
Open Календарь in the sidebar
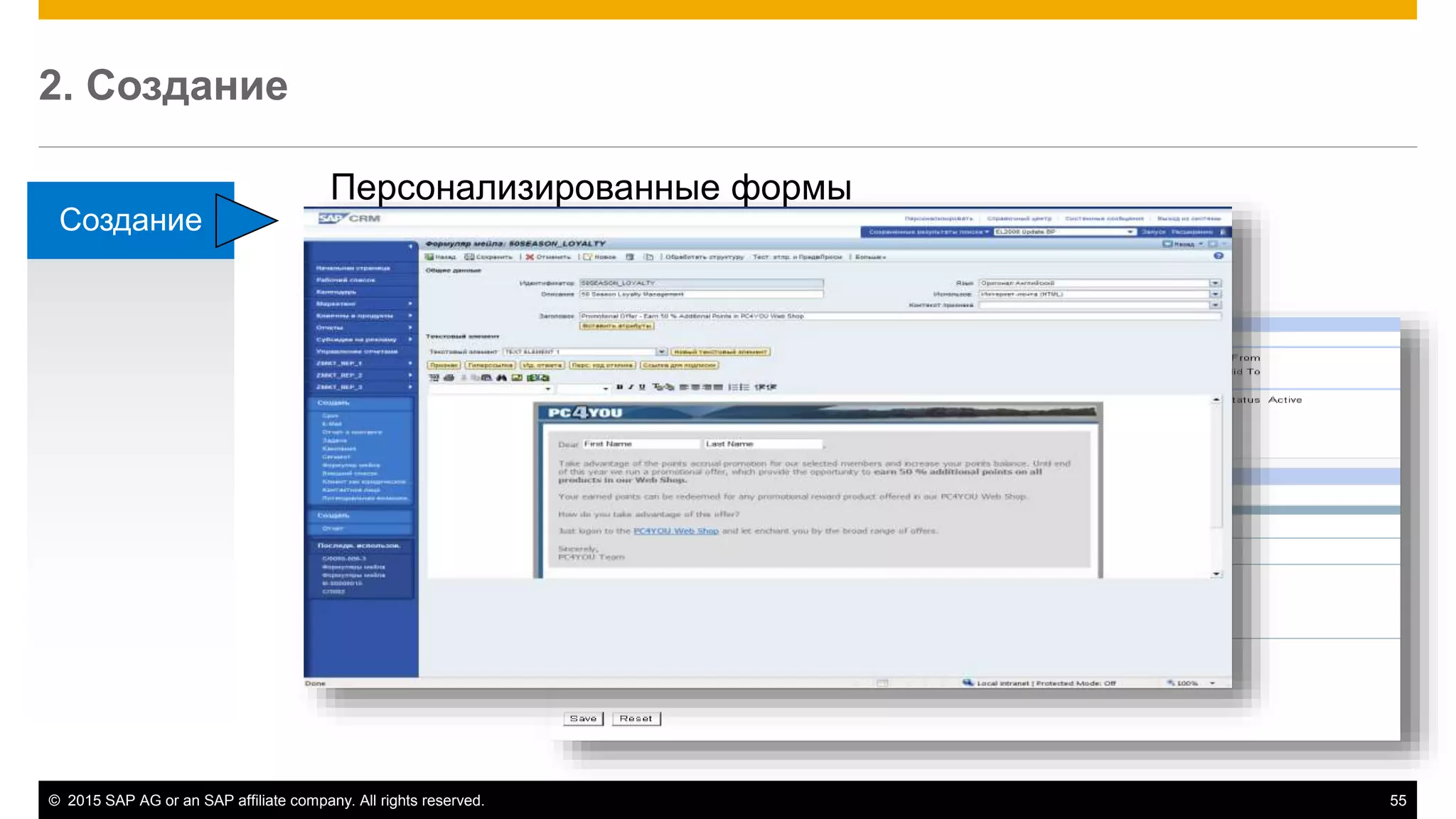336,291
